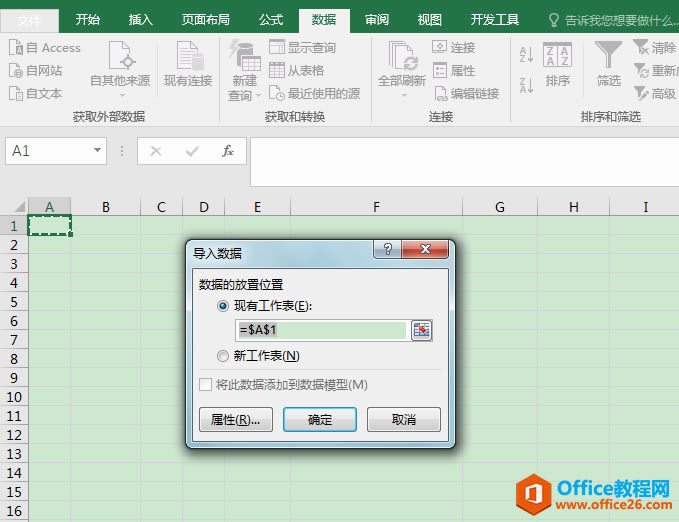Select cell A1
Image resolution: width=679 pixels, height=522 pixels.
(49, 226)
